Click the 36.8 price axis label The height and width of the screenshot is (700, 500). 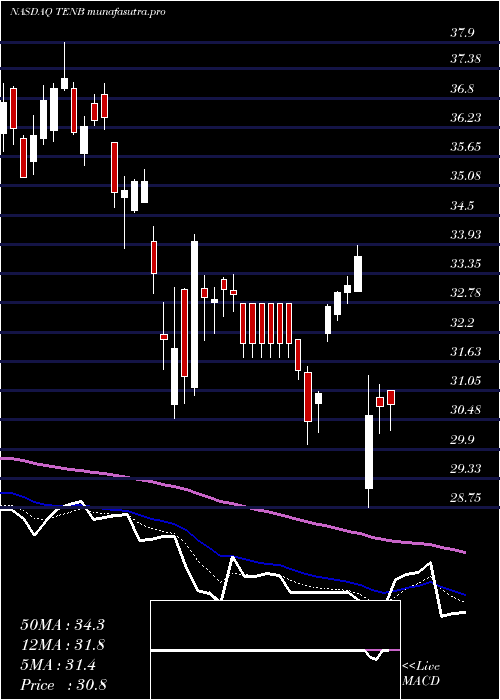(462, 88)
